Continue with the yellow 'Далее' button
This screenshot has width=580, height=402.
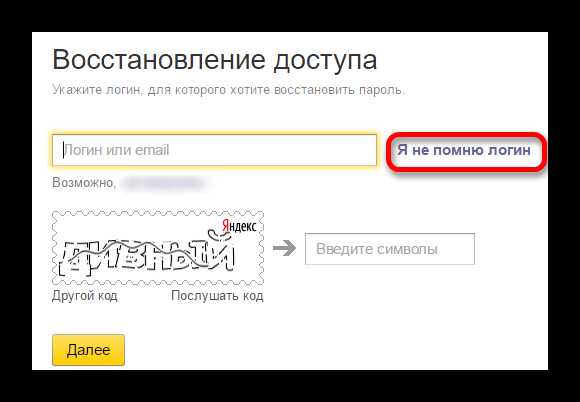coord(88,350)
